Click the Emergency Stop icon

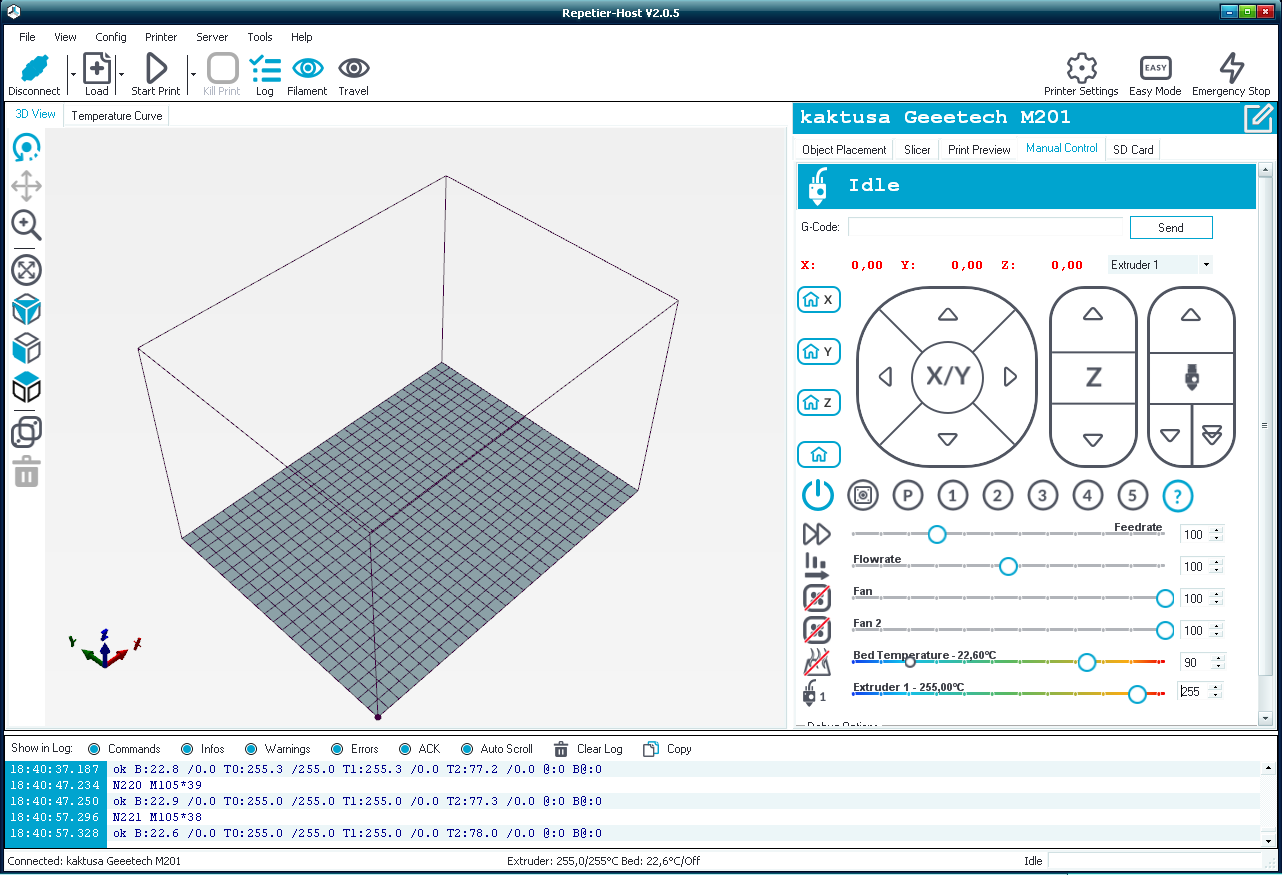point(1231,69)
